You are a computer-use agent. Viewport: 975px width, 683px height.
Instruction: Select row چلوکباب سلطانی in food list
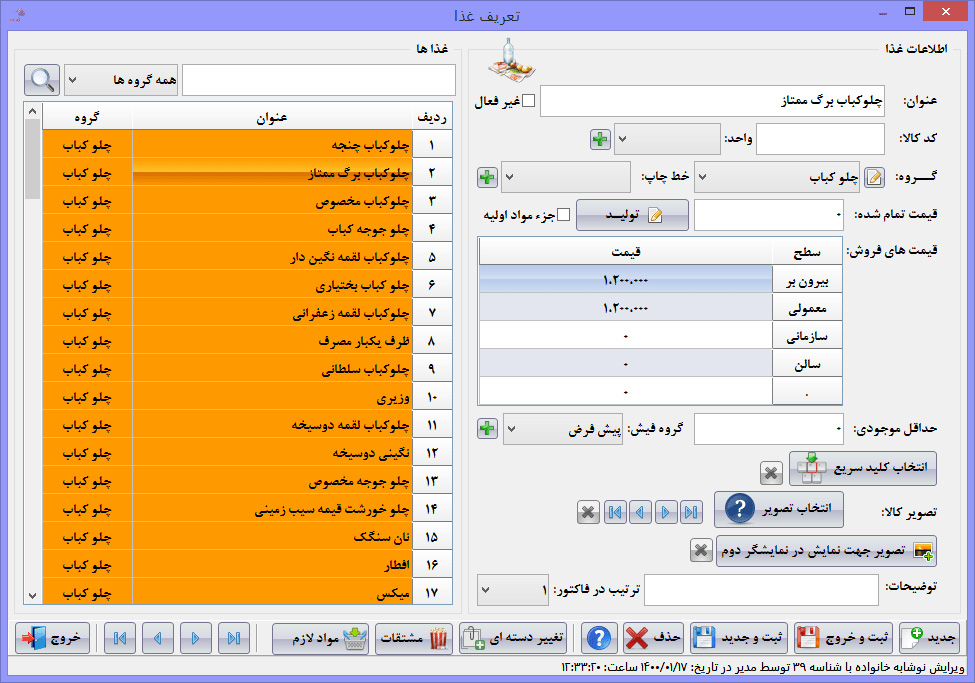(247, 368)
